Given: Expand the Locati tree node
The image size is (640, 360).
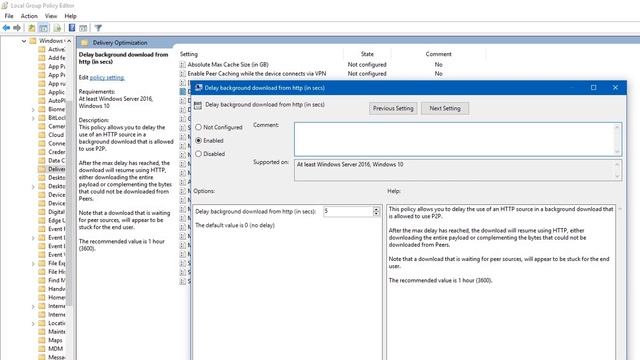Looking at the screenshot, I should (x=33, y=323).
